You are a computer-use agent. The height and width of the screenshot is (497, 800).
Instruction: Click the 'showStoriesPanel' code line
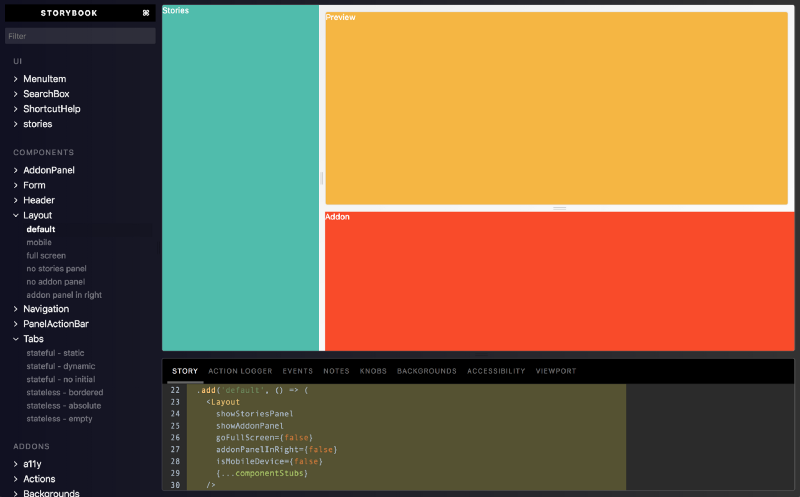click(x=254, y=414)
